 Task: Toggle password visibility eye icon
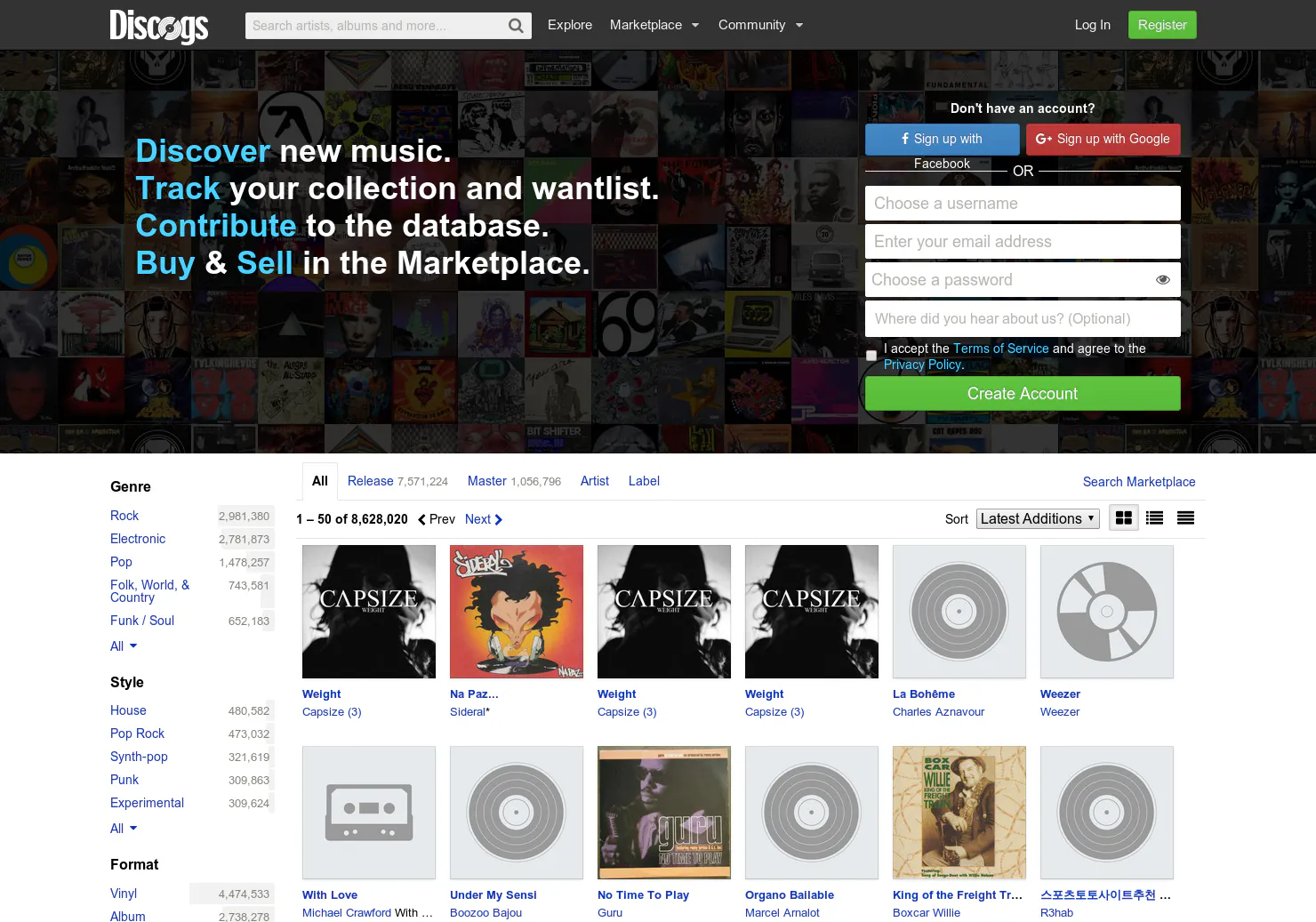tap(1162, 280)
